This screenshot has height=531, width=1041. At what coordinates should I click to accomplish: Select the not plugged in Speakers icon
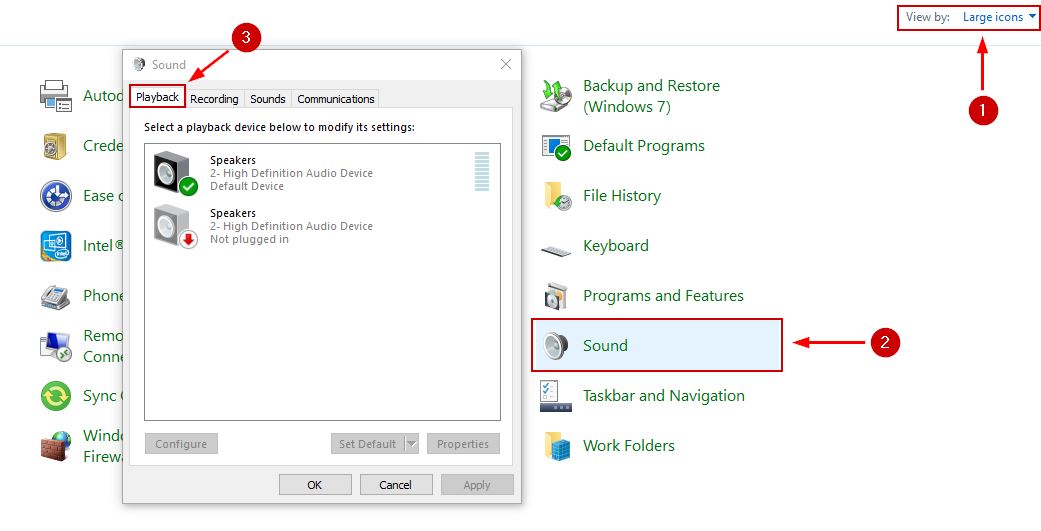175,226
